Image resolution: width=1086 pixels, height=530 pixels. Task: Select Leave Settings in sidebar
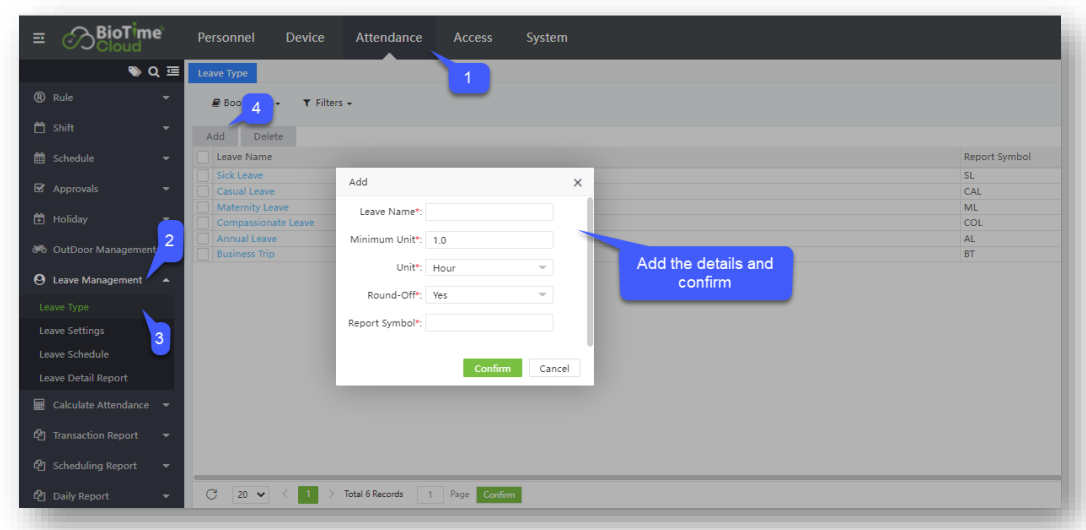point(71,331)
